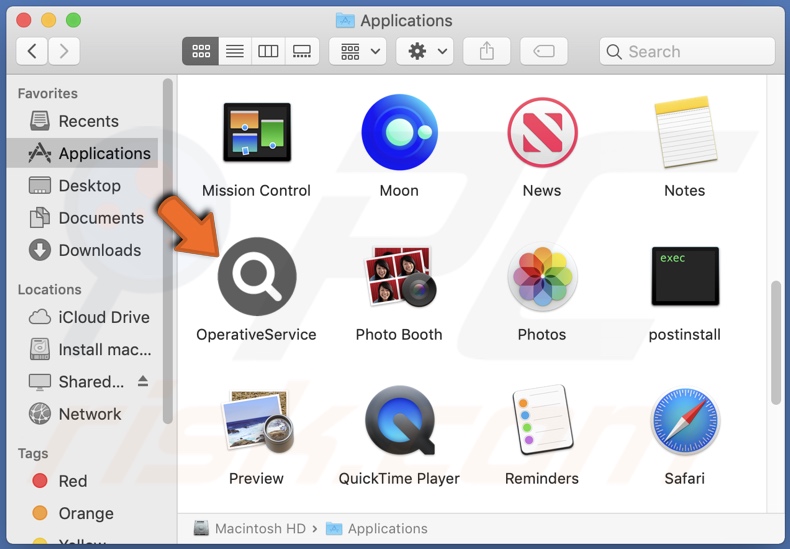Open the gear Action menu dropdown

point(425,51)
